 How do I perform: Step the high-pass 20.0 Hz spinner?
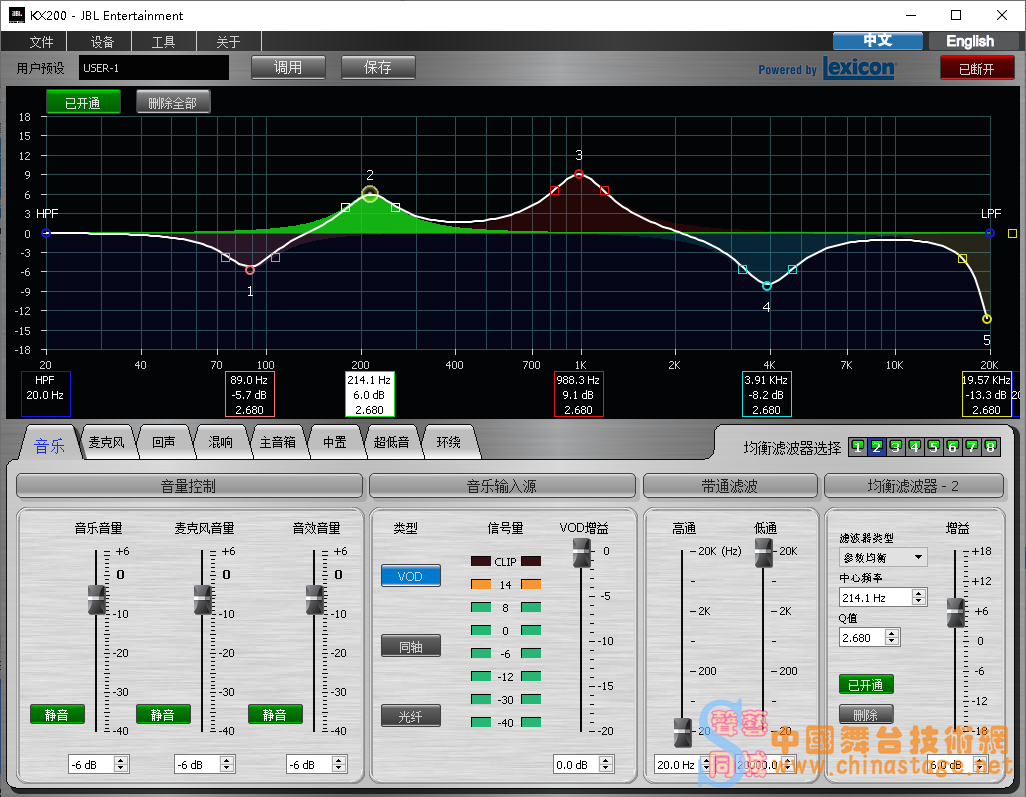pos(706,764)
